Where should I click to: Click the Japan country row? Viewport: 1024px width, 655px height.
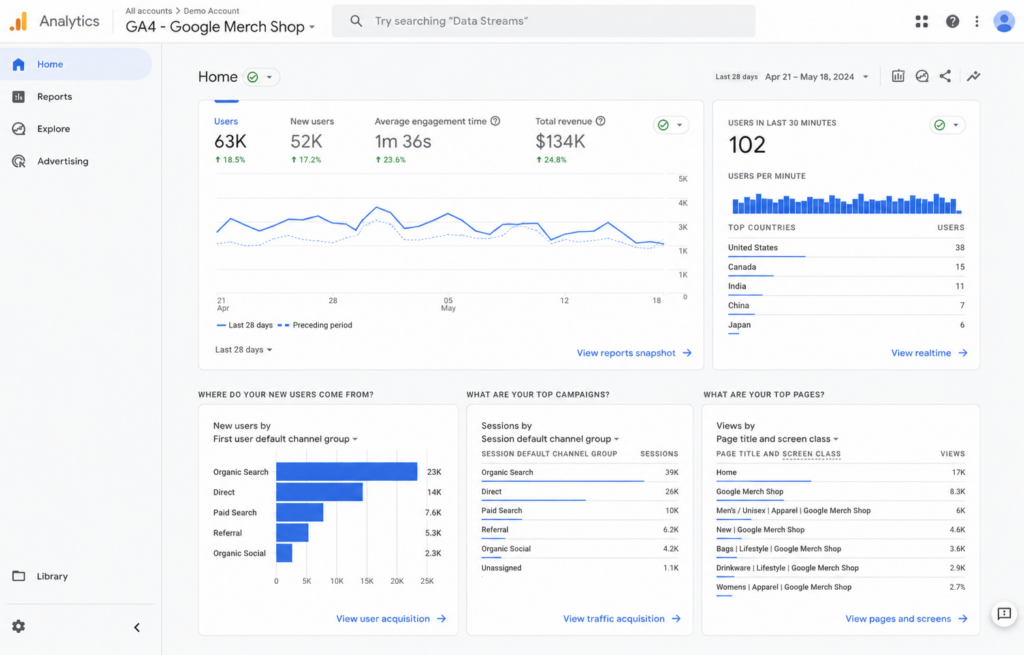(x=846, y=325)
